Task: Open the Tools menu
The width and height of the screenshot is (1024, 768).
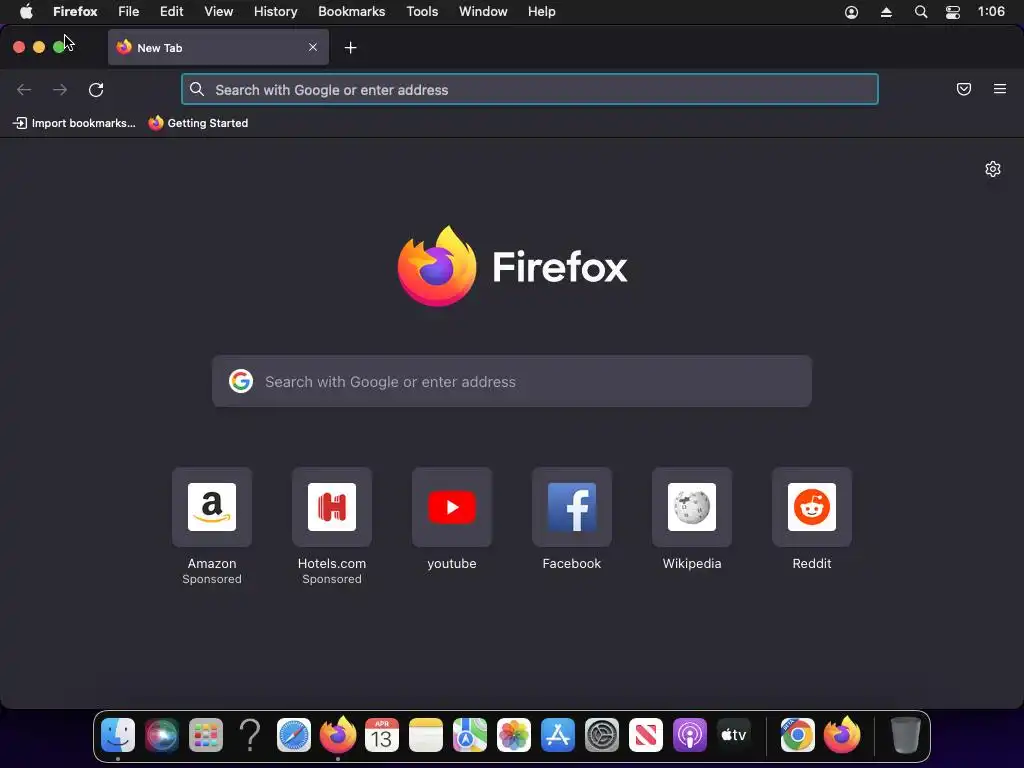Action: coord(422,12)
